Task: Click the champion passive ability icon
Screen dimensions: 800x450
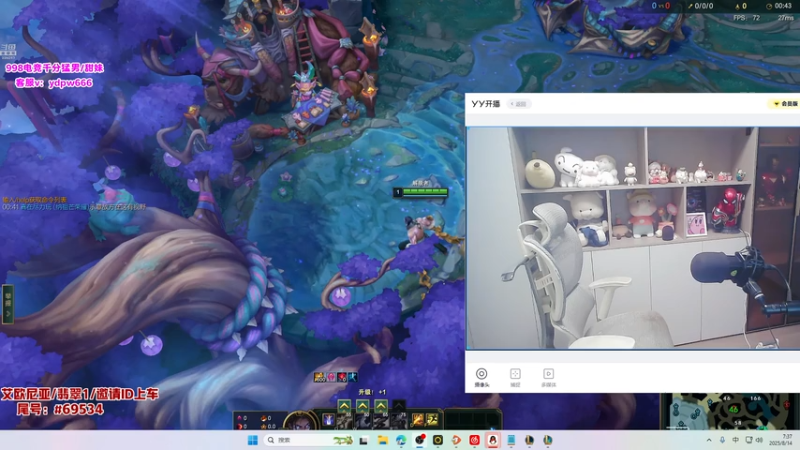Action: point(329,420)
